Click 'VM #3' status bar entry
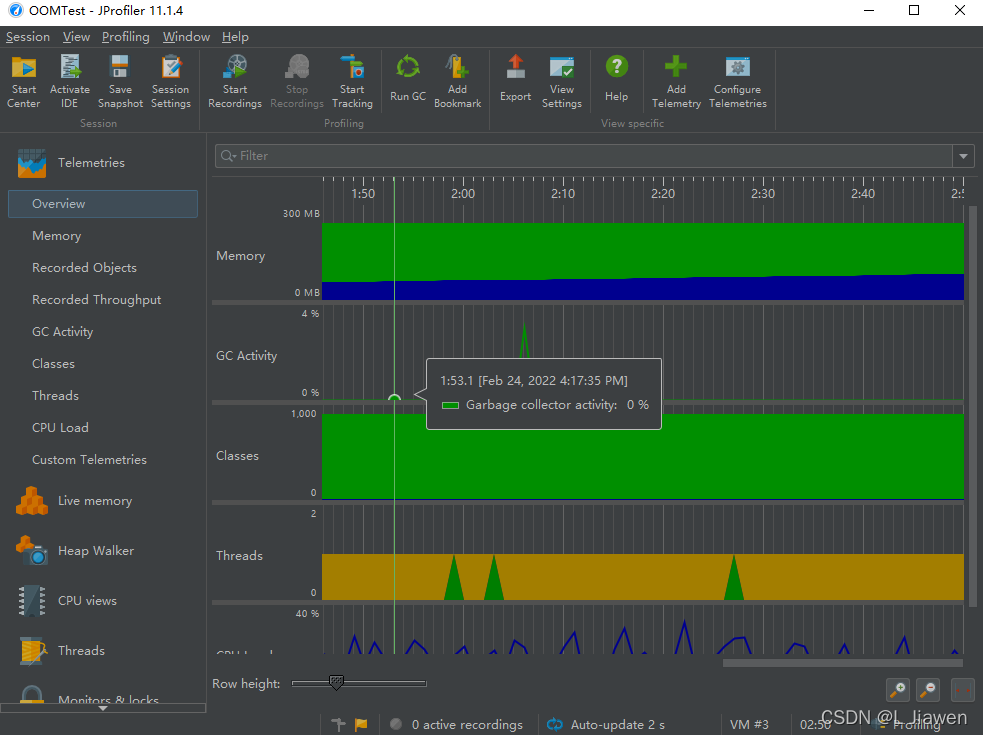Viewport: 983px width, 735px height. [749, 724]
